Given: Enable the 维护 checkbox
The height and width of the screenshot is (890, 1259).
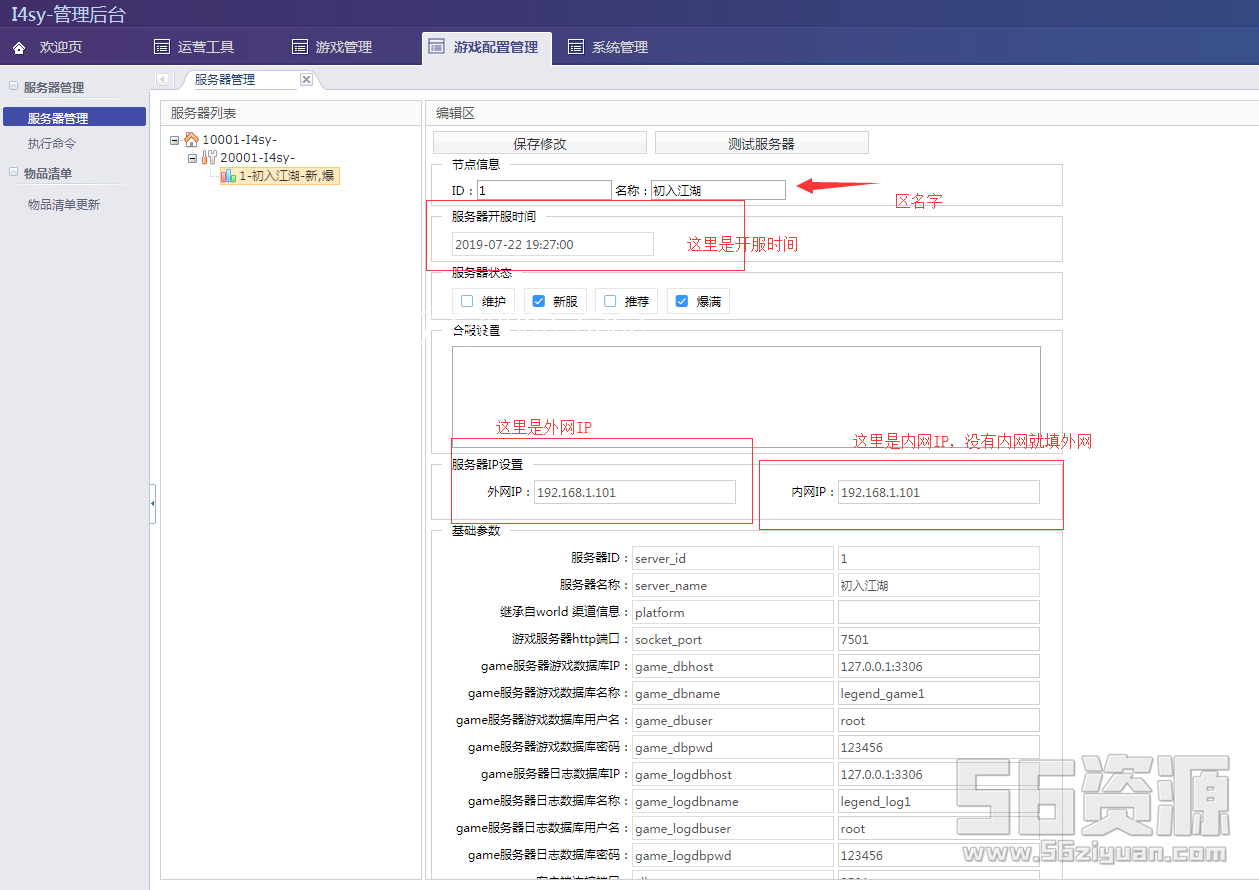Looking at the screenshot, I should [467, 301].
